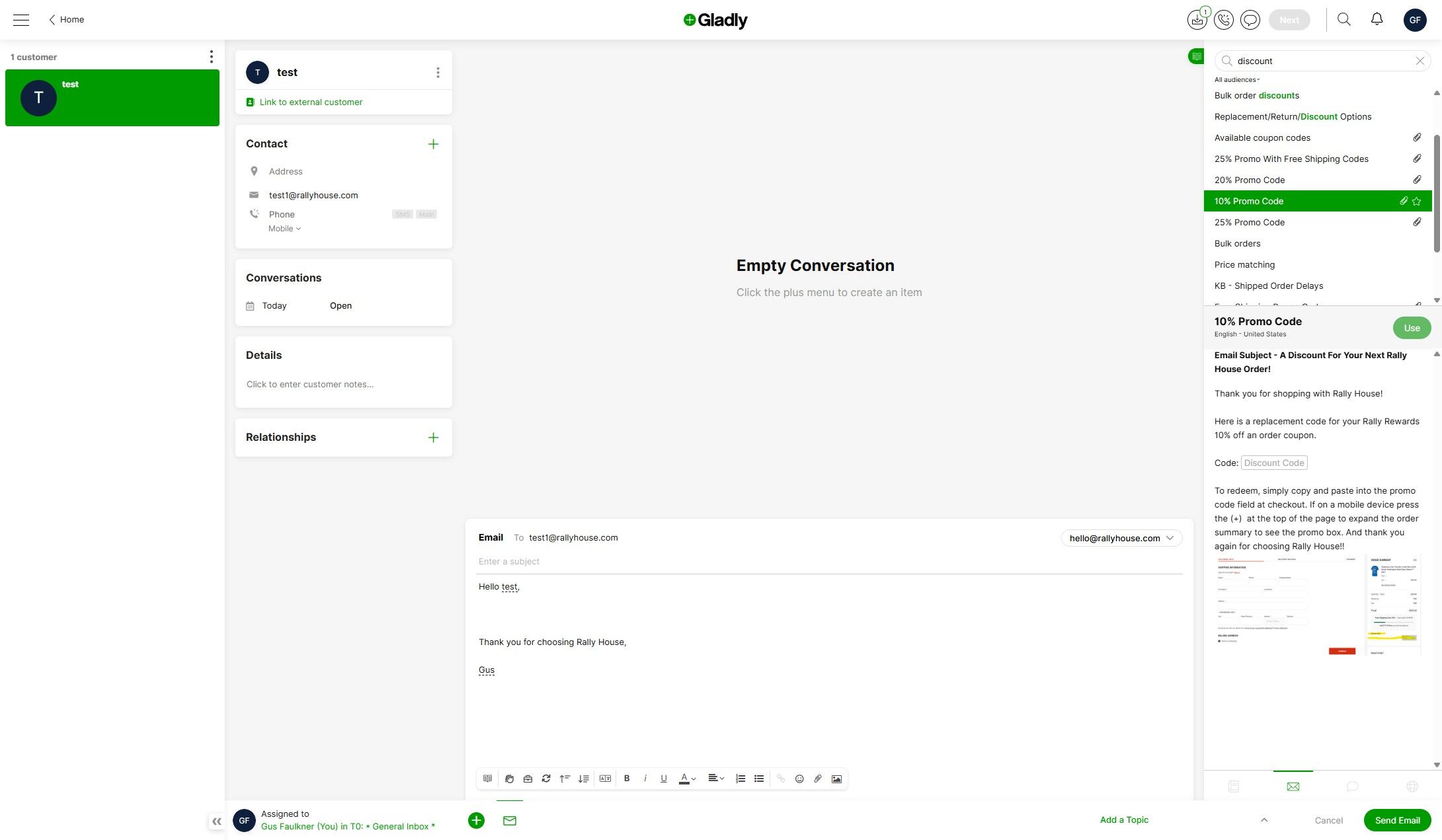Open the phone availability icon

click(1224, 20)
